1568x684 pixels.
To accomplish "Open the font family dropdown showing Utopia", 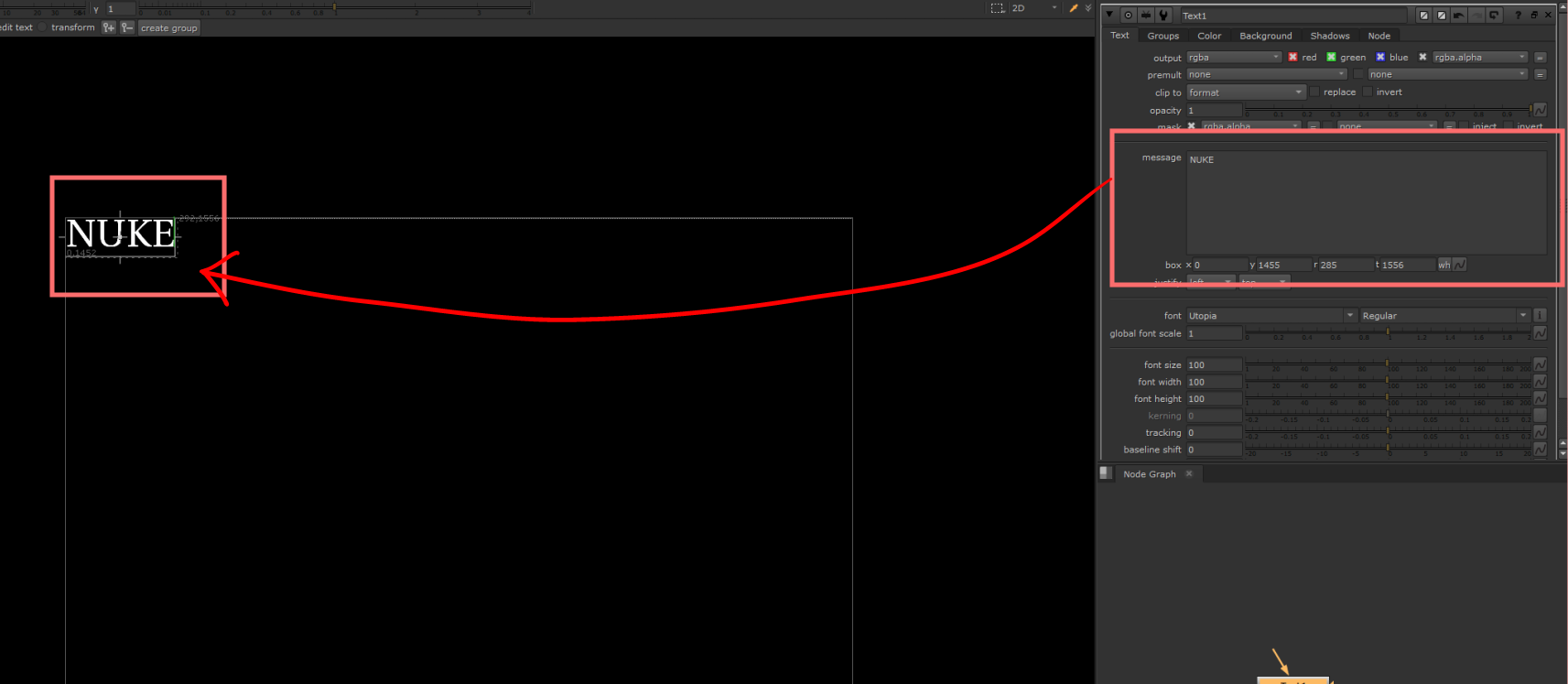I will click(x=1271, y=316).
